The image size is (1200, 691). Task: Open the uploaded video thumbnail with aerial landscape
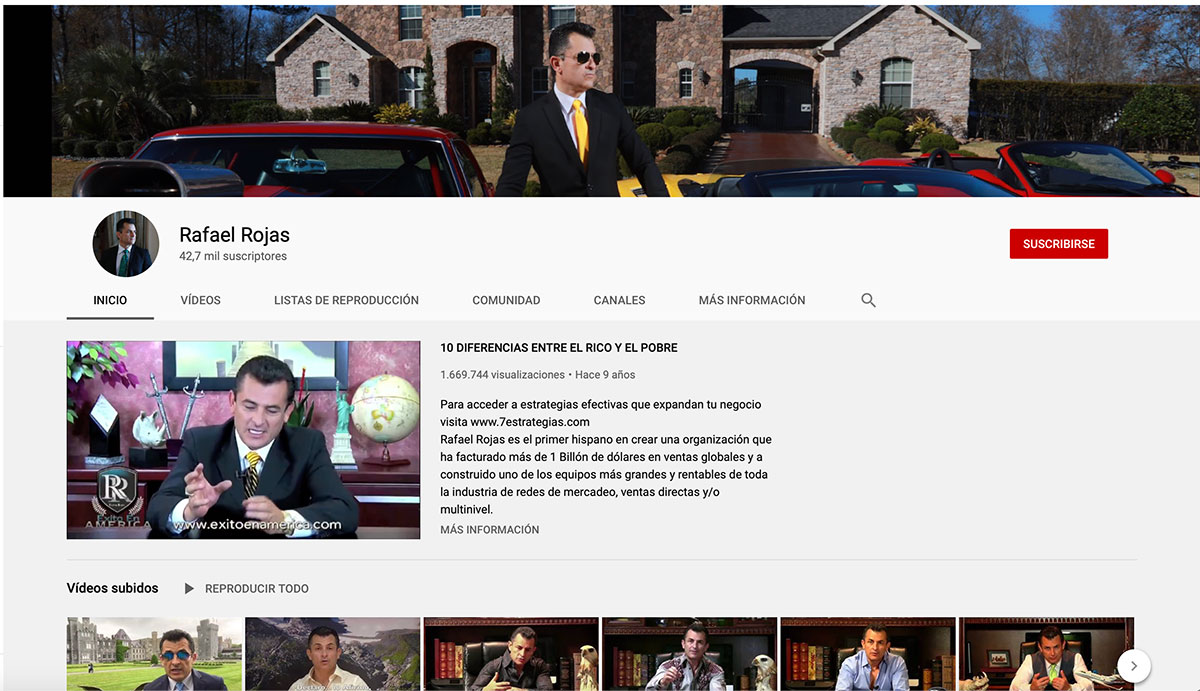pyautogui.click(x=333, y=654)
